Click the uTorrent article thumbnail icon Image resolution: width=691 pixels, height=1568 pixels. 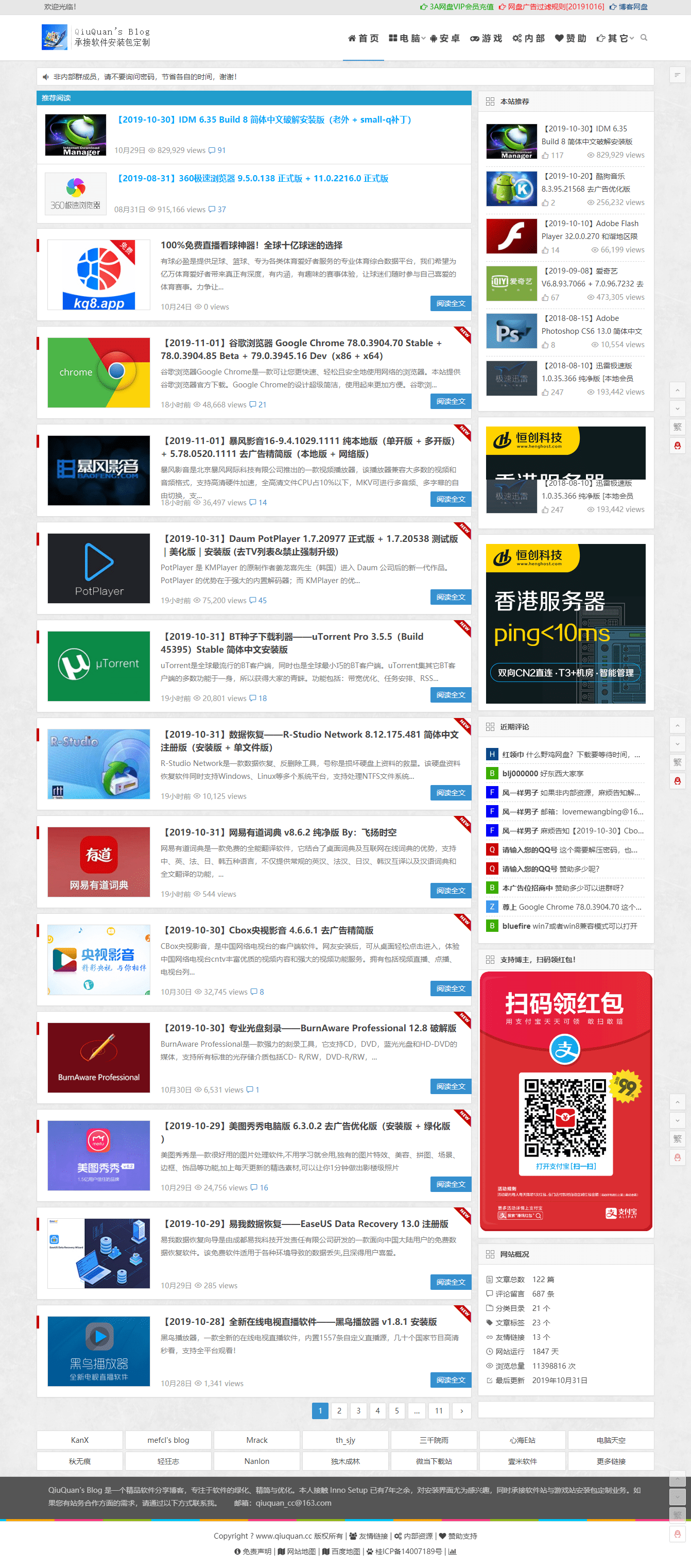click(x=98, y=666)
